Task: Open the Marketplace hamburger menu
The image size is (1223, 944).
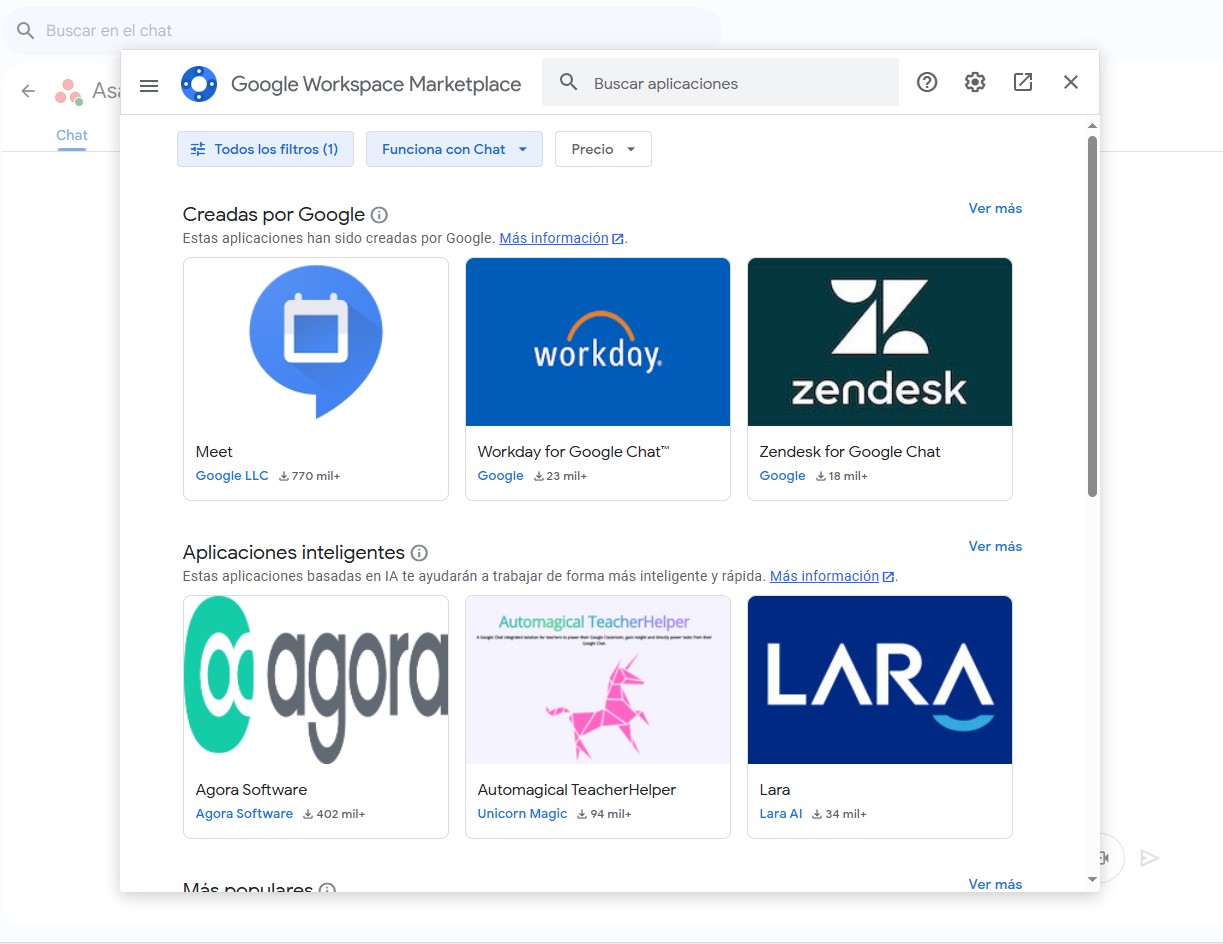Action: [x=149, y=85]
